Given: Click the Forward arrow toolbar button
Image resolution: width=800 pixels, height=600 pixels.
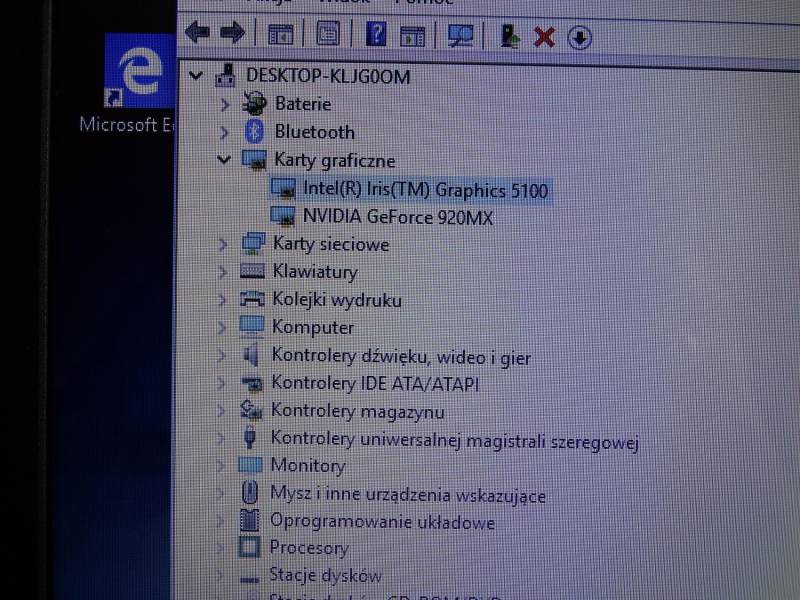Looking at the screenshot, I should 233,33.
